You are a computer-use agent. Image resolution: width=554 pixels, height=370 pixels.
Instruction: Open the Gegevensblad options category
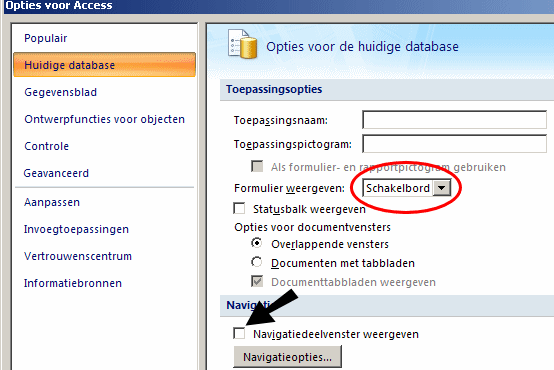[x=60, y=92]
